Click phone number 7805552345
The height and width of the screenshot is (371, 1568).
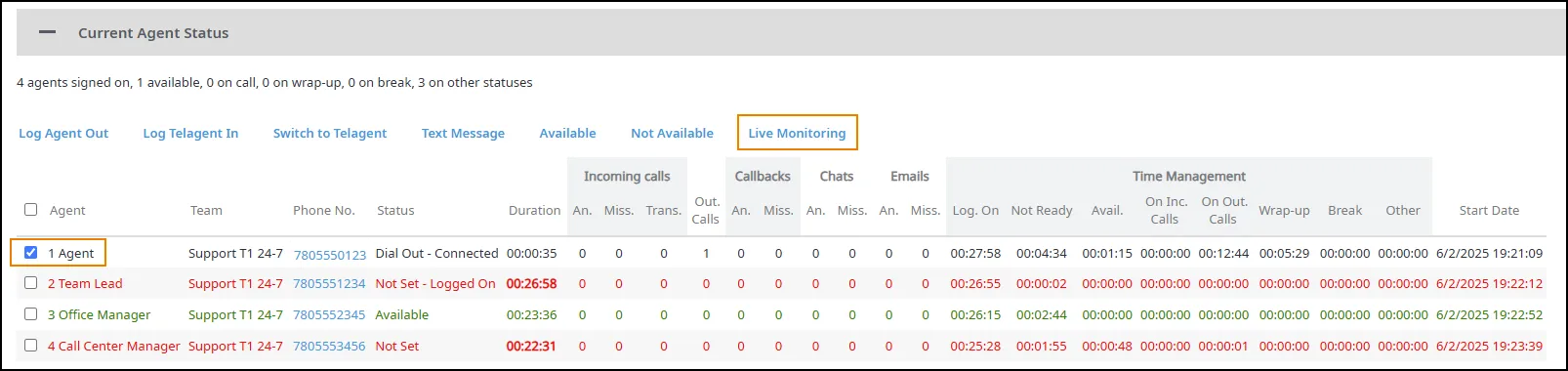tap(330, 315)
